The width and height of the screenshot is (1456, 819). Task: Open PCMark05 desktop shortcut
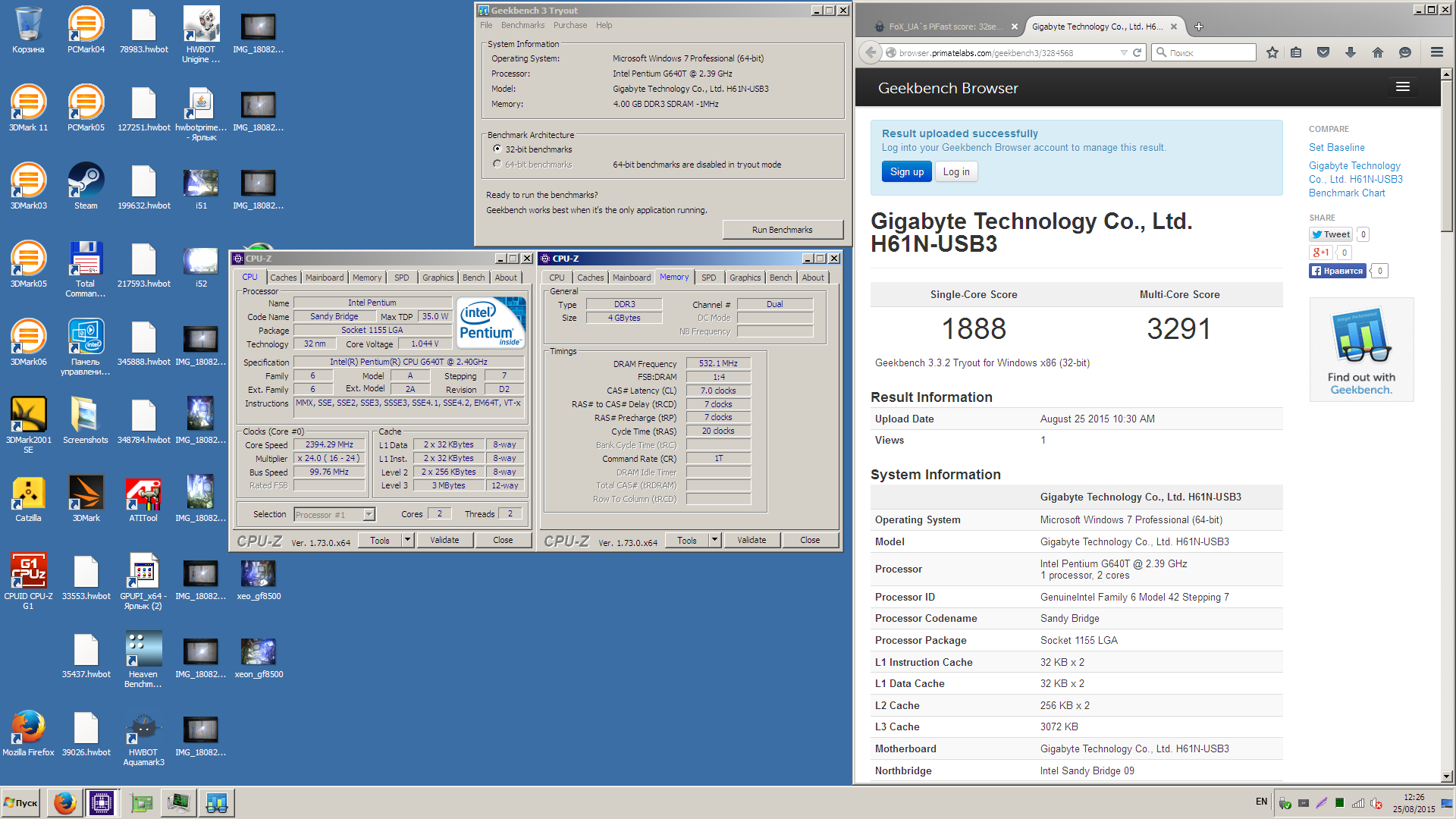point(86,108)
